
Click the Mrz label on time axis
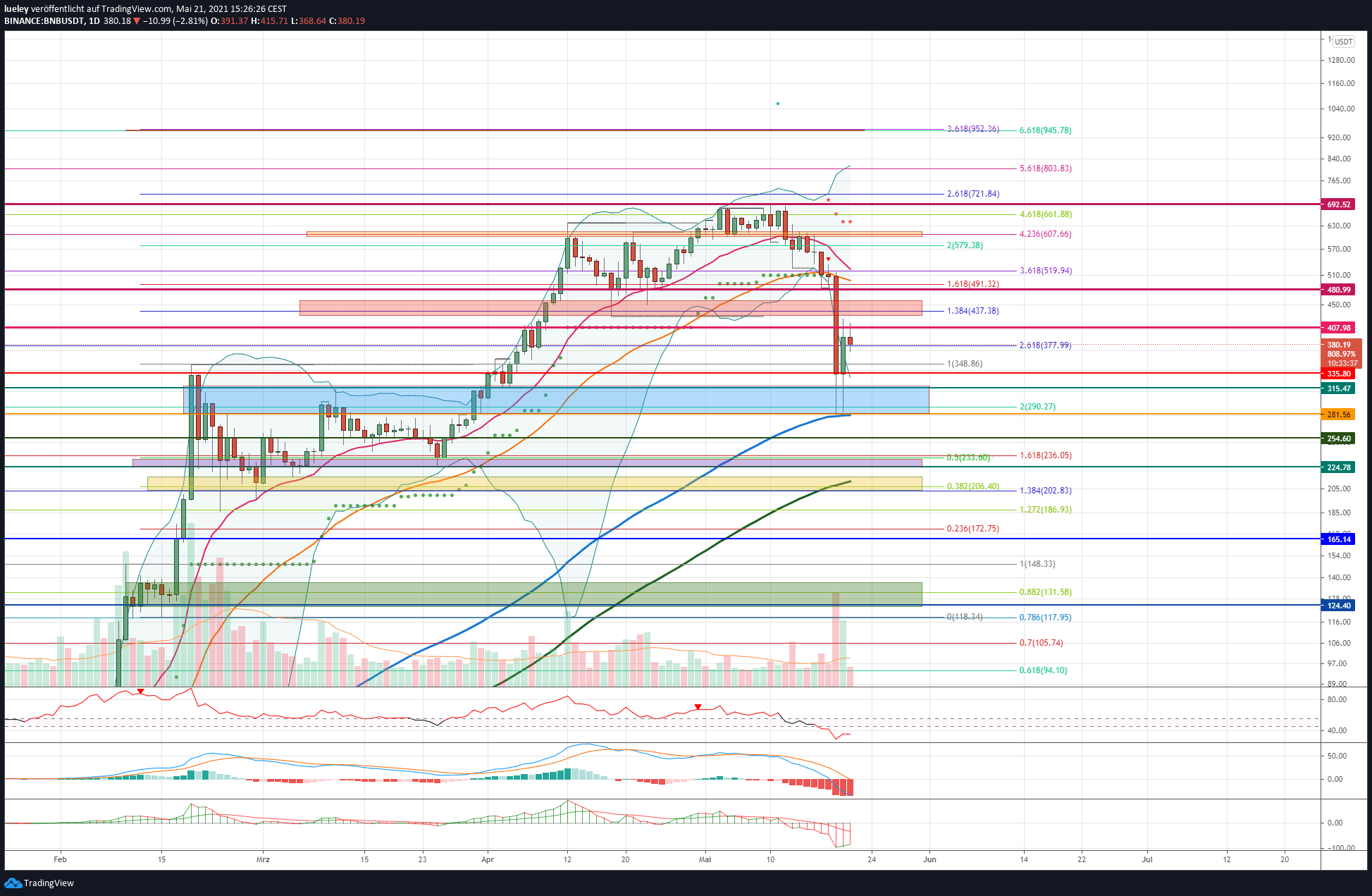click(263, 859)
